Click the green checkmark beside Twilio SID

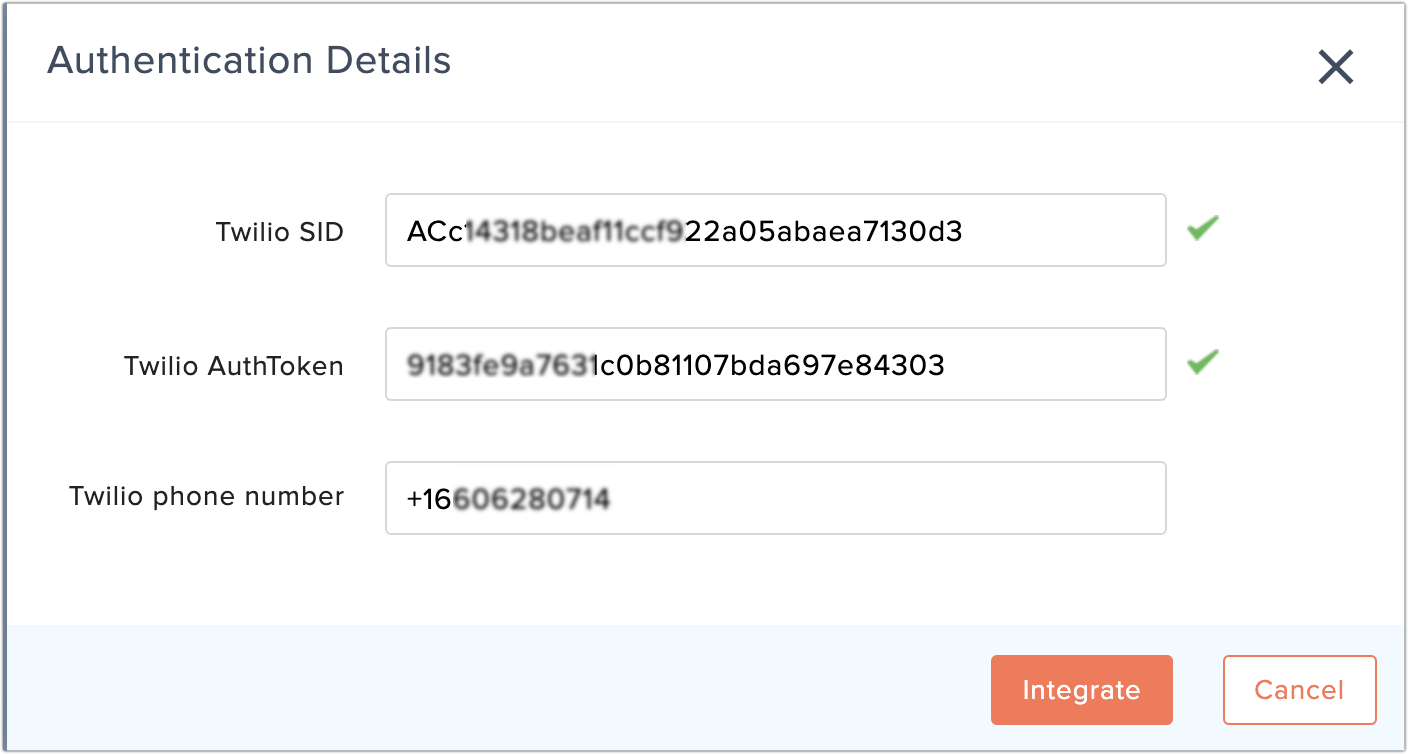(1203, 229)
